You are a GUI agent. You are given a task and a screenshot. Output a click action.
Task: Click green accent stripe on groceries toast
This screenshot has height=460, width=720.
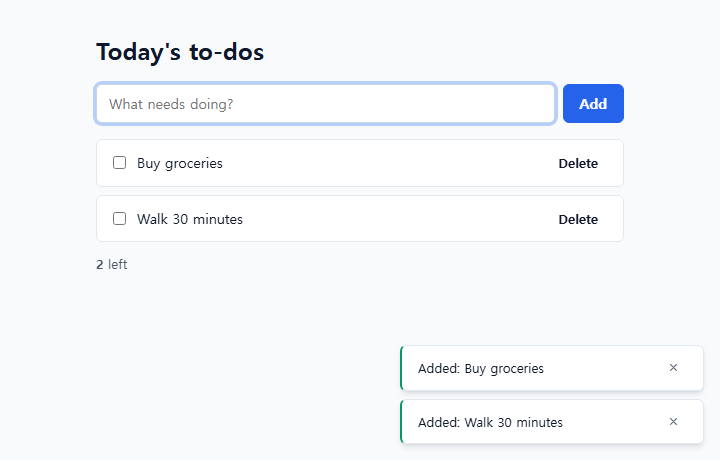coord(402,368)
